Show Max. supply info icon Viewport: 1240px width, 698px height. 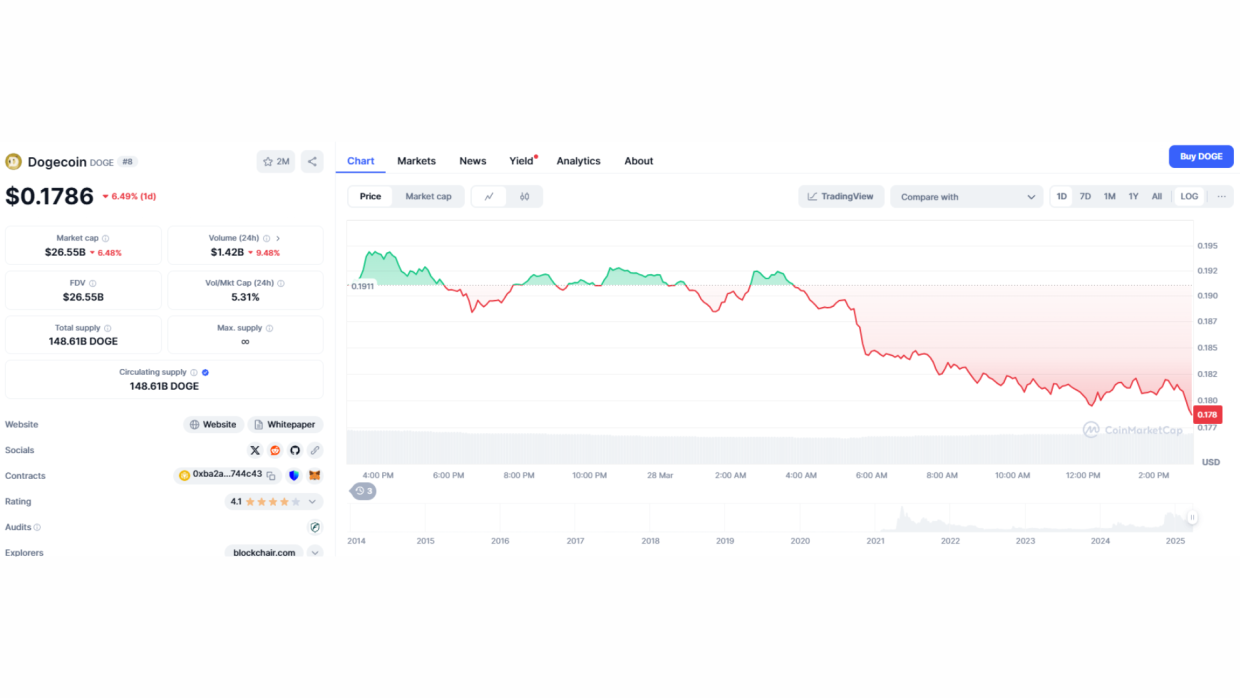(x=270, y=328)
